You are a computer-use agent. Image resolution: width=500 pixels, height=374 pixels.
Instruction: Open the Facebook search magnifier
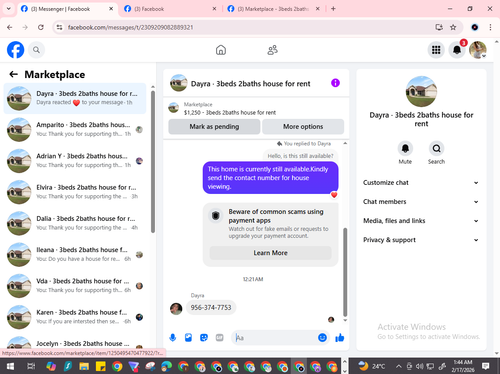[x=36, y=50]
